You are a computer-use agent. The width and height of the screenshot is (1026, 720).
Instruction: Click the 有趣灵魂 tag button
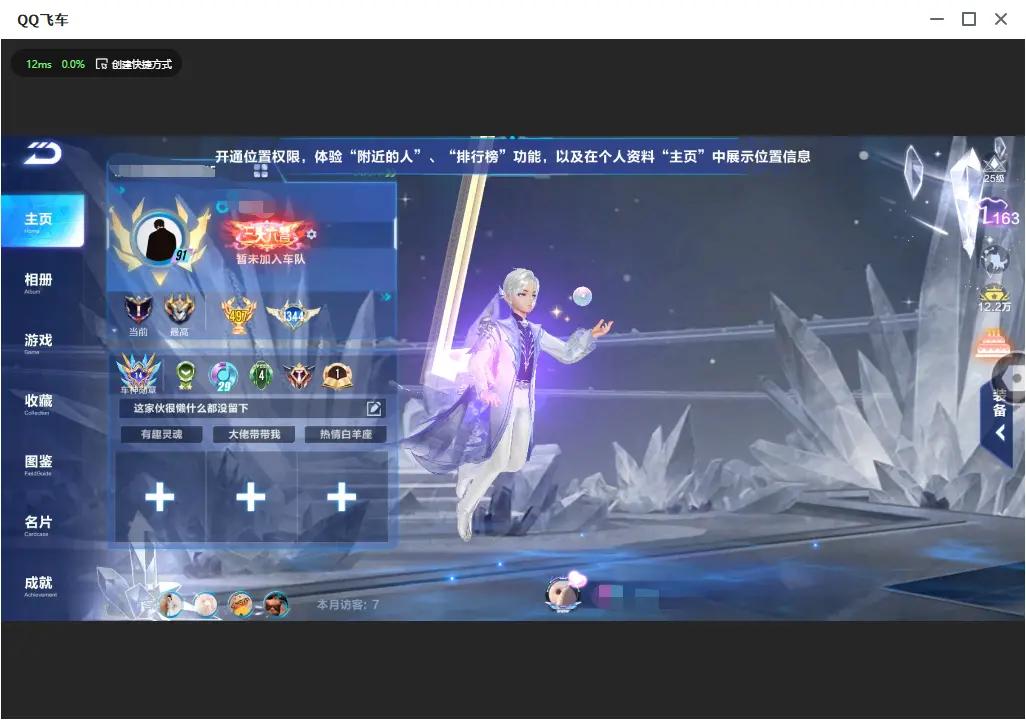tap(162, 435)
